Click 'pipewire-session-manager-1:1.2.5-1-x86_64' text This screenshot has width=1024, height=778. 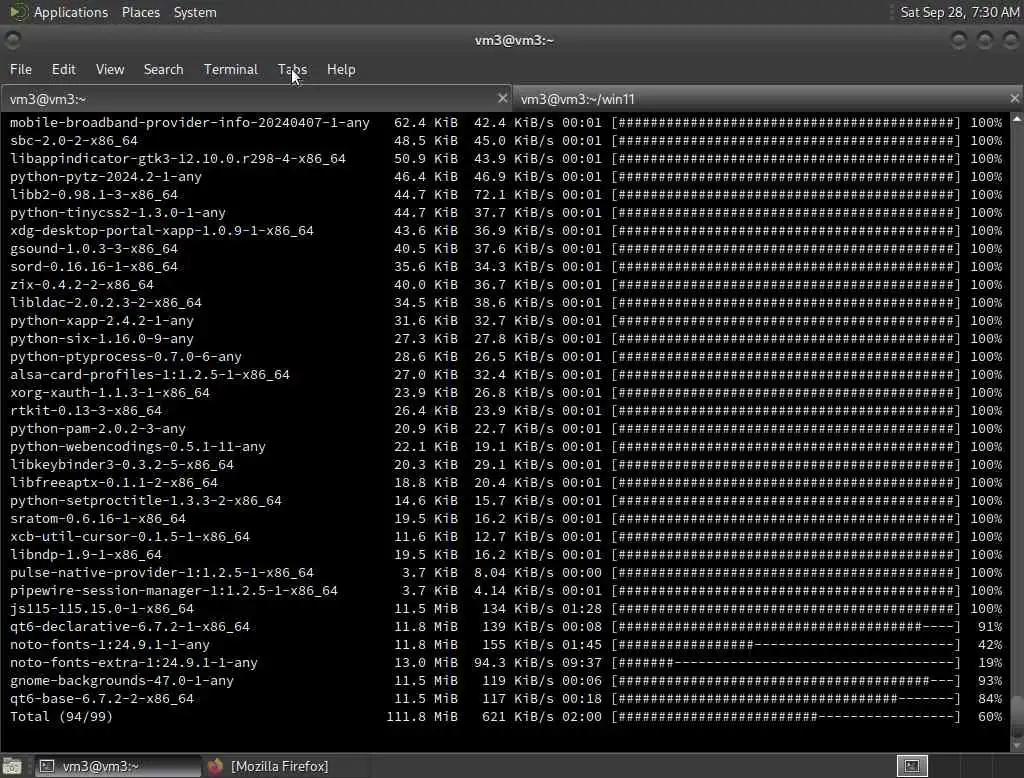click(x=174, y=591)
